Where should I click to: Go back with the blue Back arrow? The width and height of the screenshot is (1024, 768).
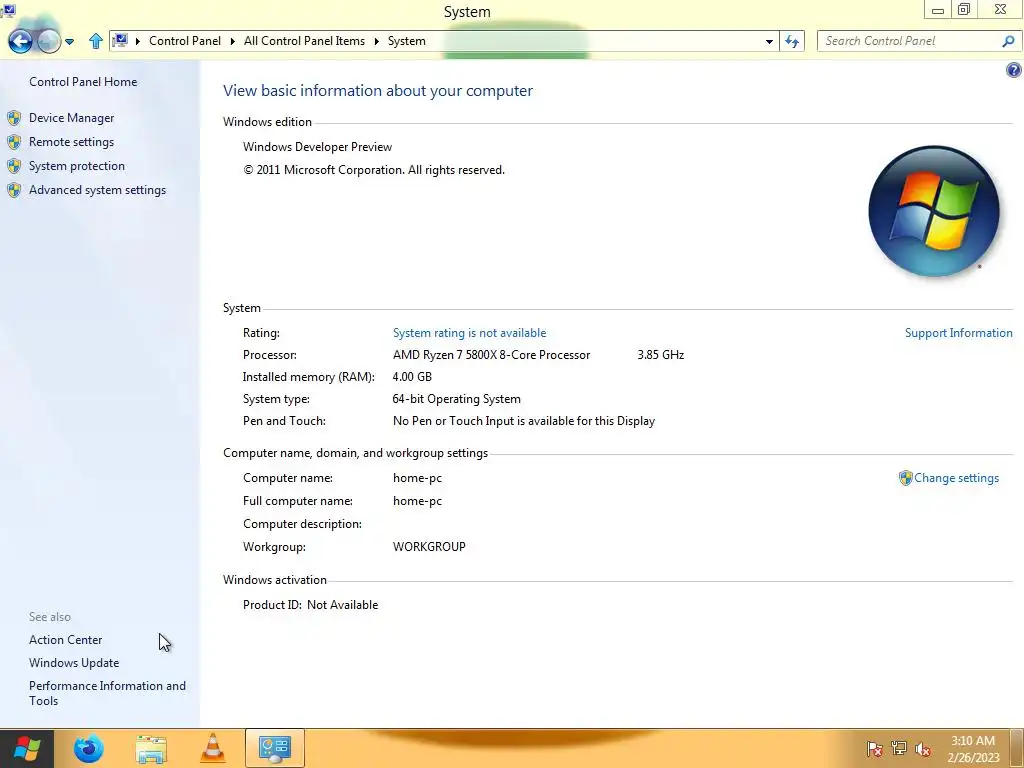(20, 41)
